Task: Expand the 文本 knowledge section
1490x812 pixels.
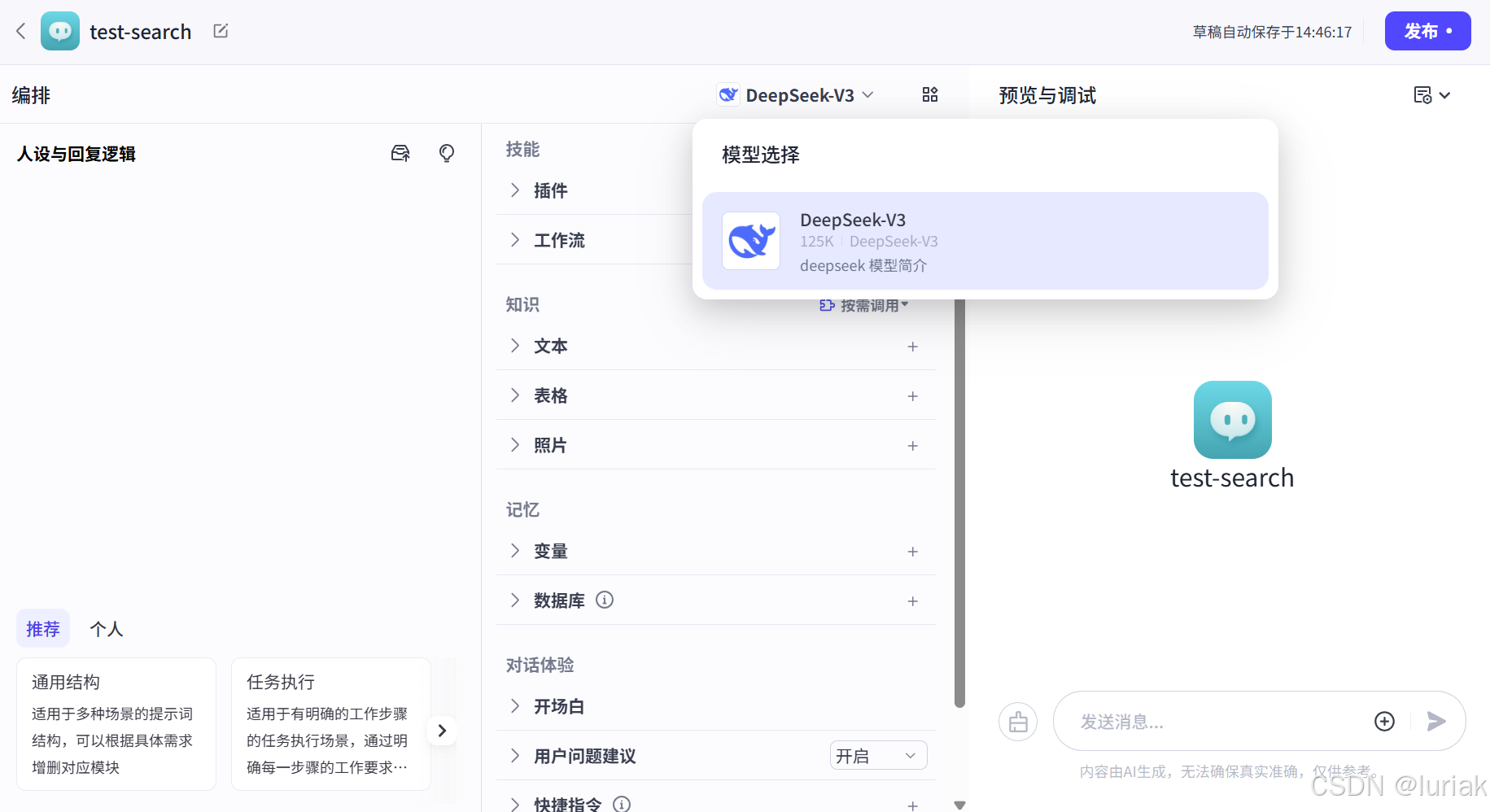Action: coord(515,346)
